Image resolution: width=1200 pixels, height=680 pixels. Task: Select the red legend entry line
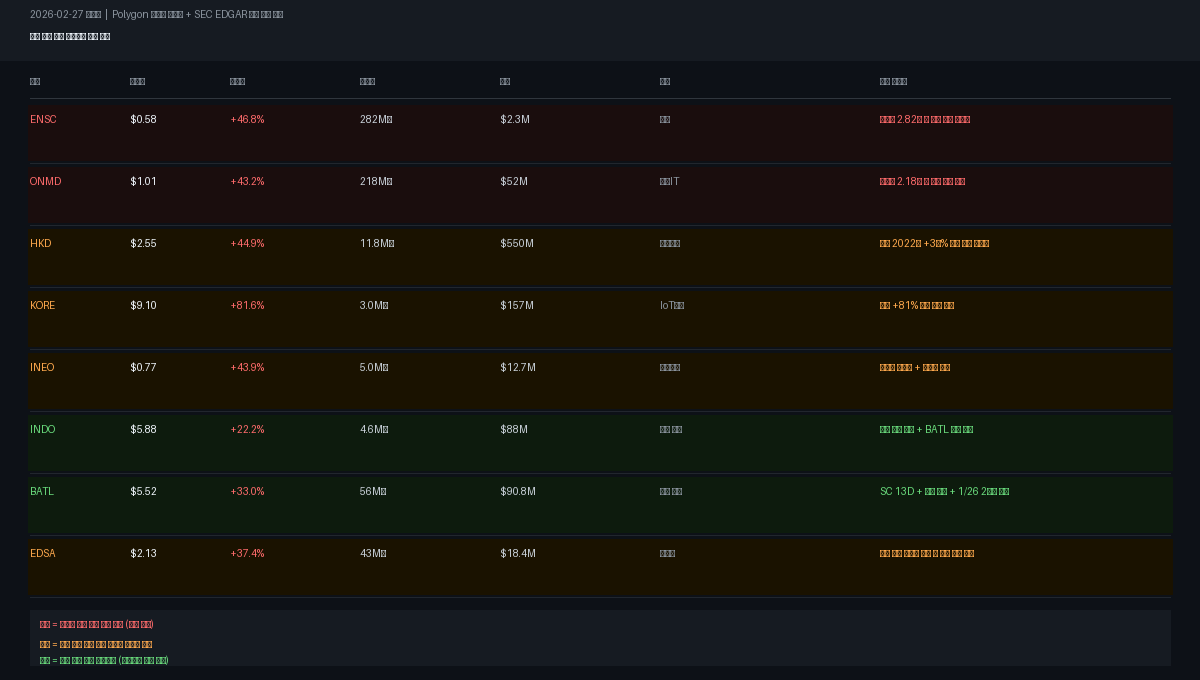click(x=97, y=624)
